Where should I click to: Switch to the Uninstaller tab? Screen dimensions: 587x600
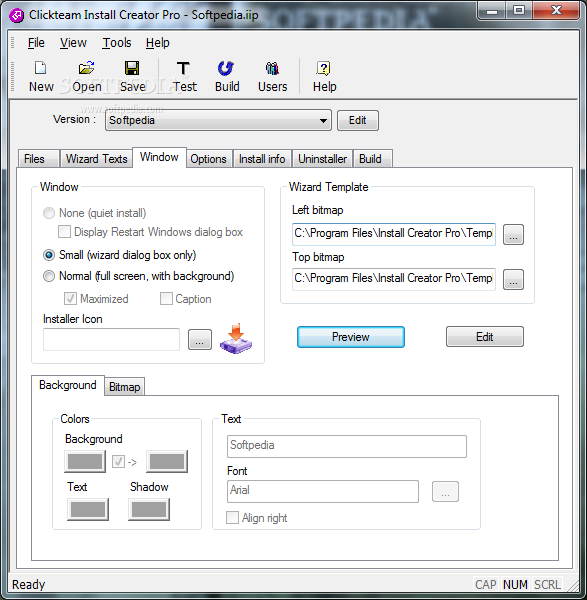pyautogui.click(x=323, y=159)
